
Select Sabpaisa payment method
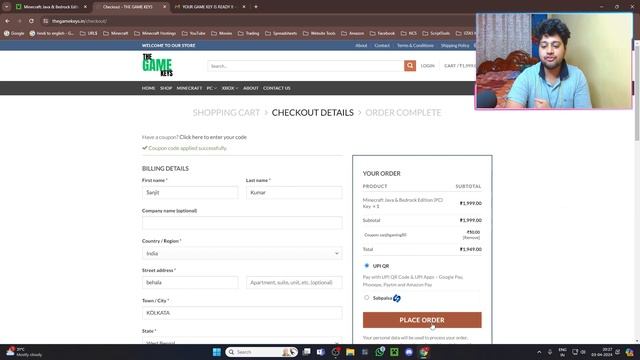pos(367,298)
